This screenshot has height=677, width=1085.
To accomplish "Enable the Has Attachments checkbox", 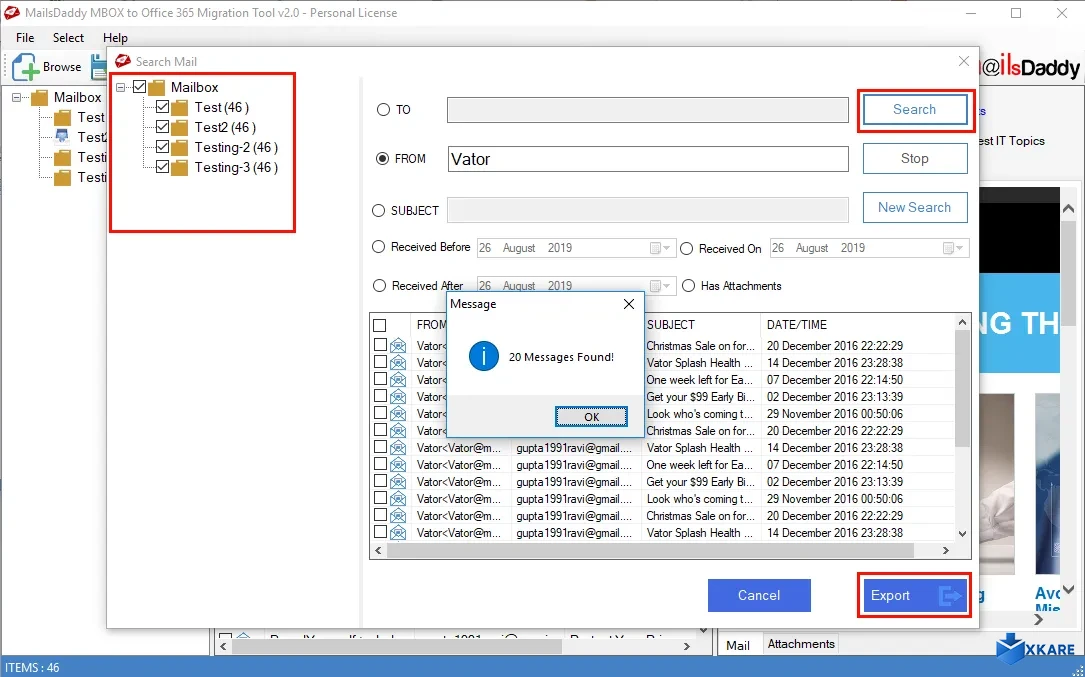I will tap(689, 285).
